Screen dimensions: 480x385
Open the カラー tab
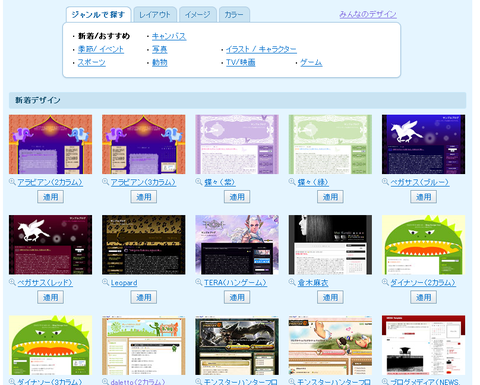pos(234,15)
